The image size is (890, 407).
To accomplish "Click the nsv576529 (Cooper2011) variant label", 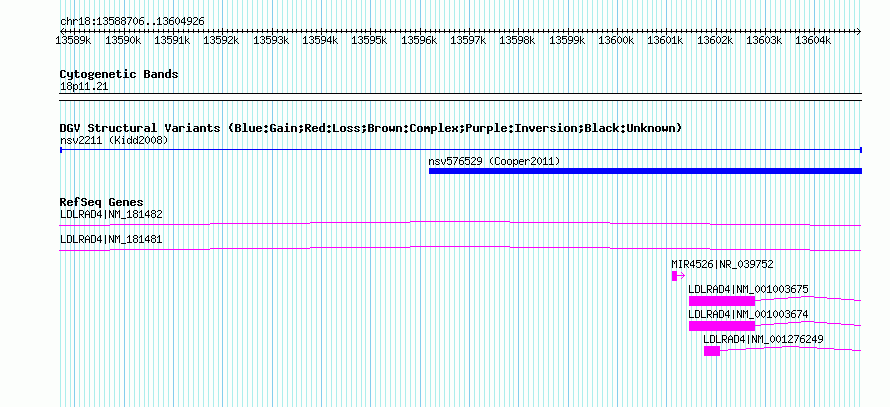I will click(494, 162).
